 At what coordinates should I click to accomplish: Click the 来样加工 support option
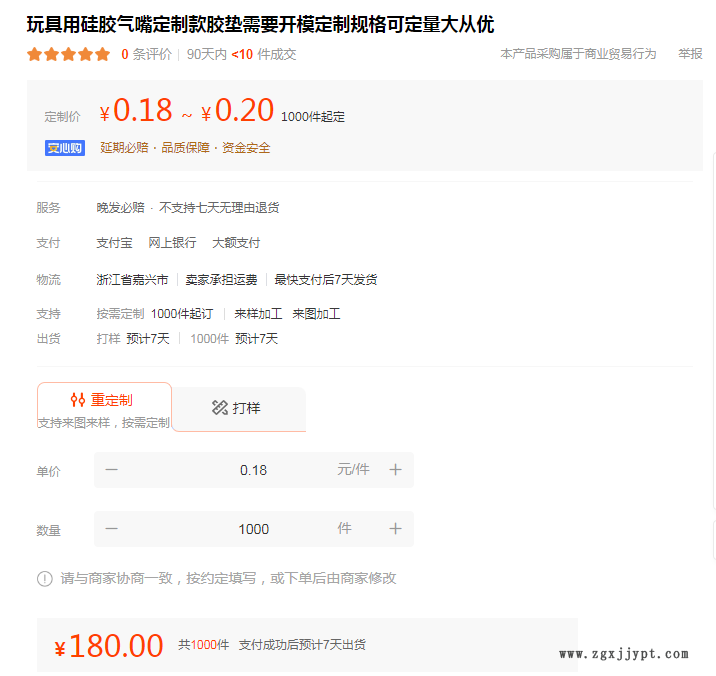pos(258,314)
